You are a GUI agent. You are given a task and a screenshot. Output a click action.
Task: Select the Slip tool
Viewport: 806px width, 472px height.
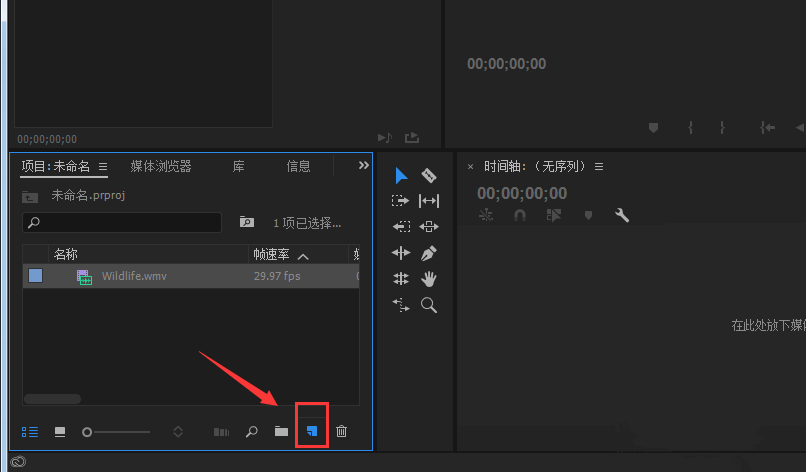pyautogui.click(x=429, y=201)
